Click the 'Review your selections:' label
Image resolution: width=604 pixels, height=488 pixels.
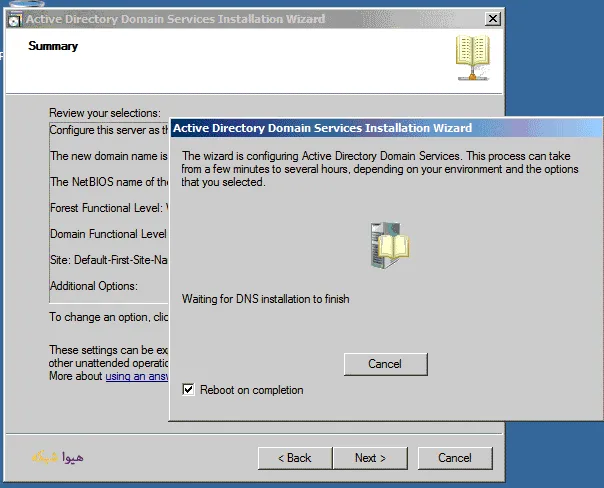click(x=105, y=113)
